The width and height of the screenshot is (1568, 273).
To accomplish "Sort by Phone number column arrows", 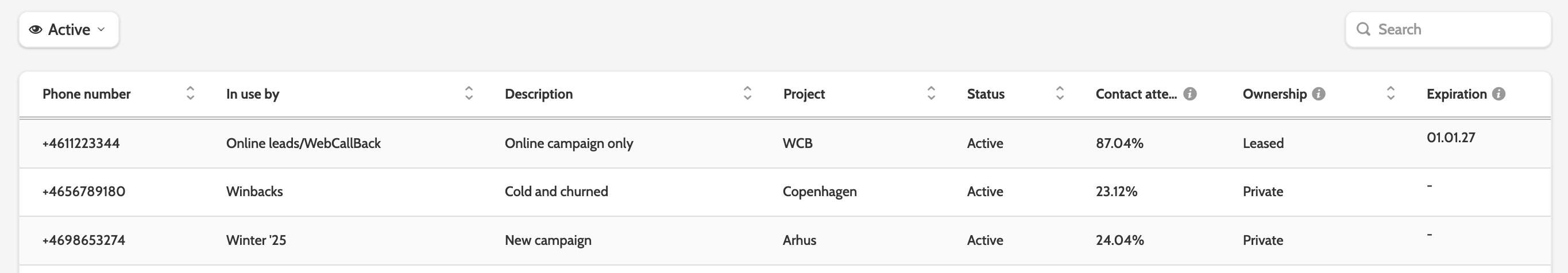I will pos(191,93).
